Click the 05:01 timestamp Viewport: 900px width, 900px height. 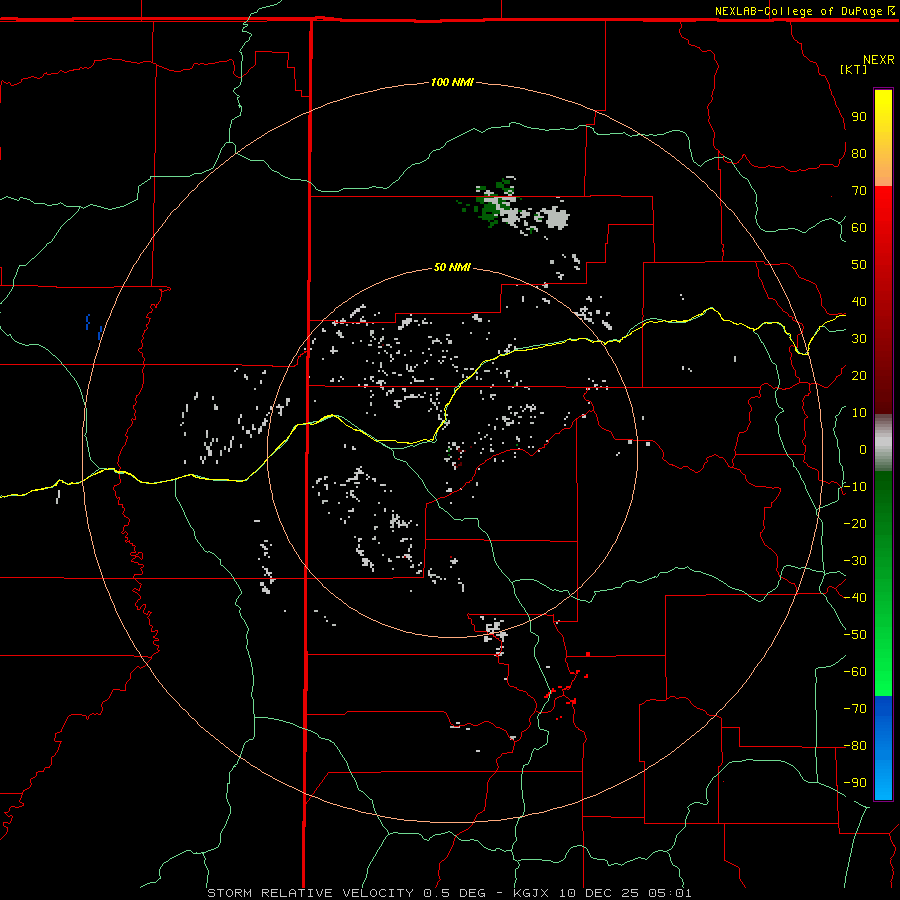coord(670,893)
